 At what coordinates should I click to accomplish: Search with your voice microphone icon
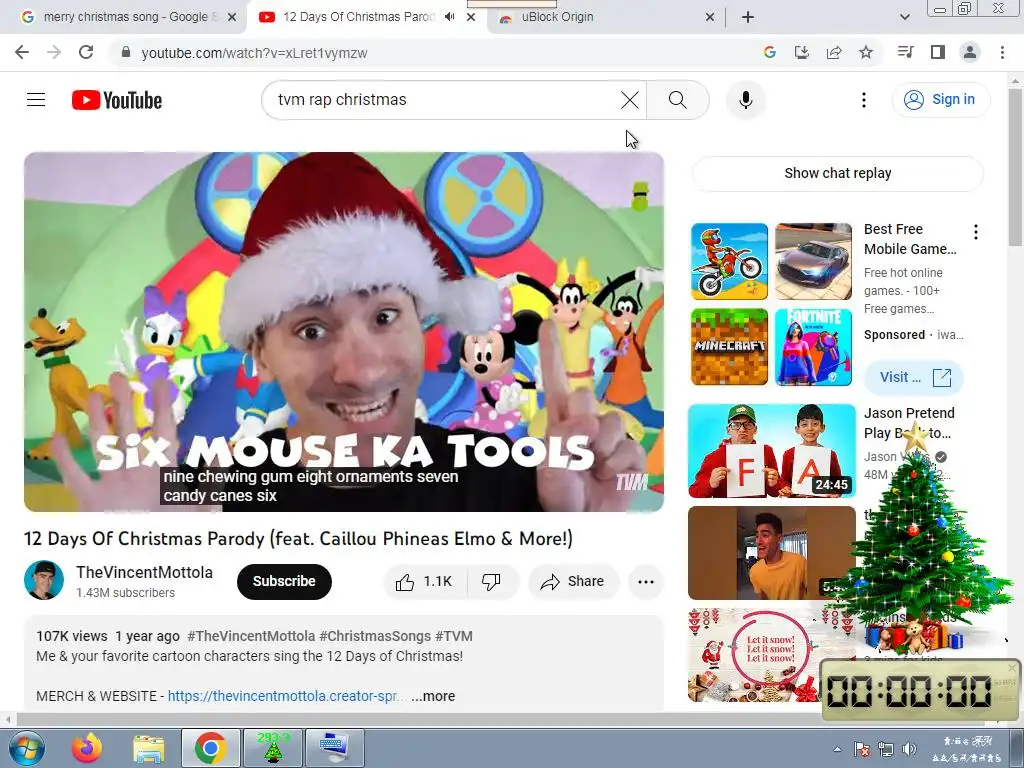(x=745, y=100)
